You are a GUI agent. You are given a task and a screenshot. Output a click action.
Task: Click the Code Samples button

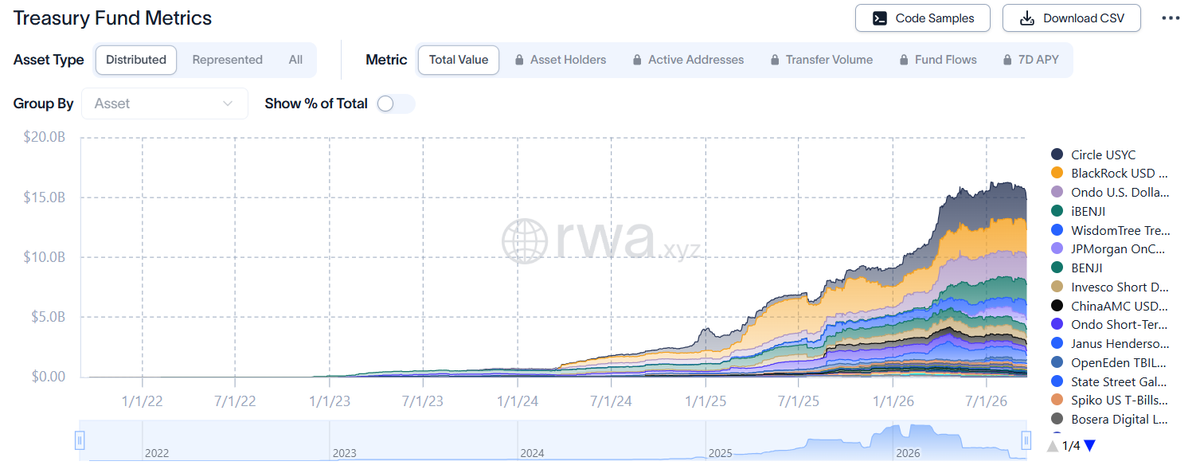(x=922, y=18)
